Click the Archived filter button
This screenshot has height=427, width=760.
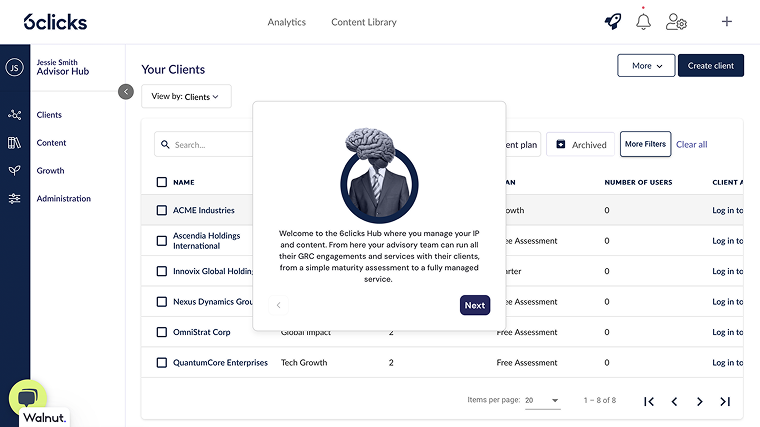coord(581,144)
